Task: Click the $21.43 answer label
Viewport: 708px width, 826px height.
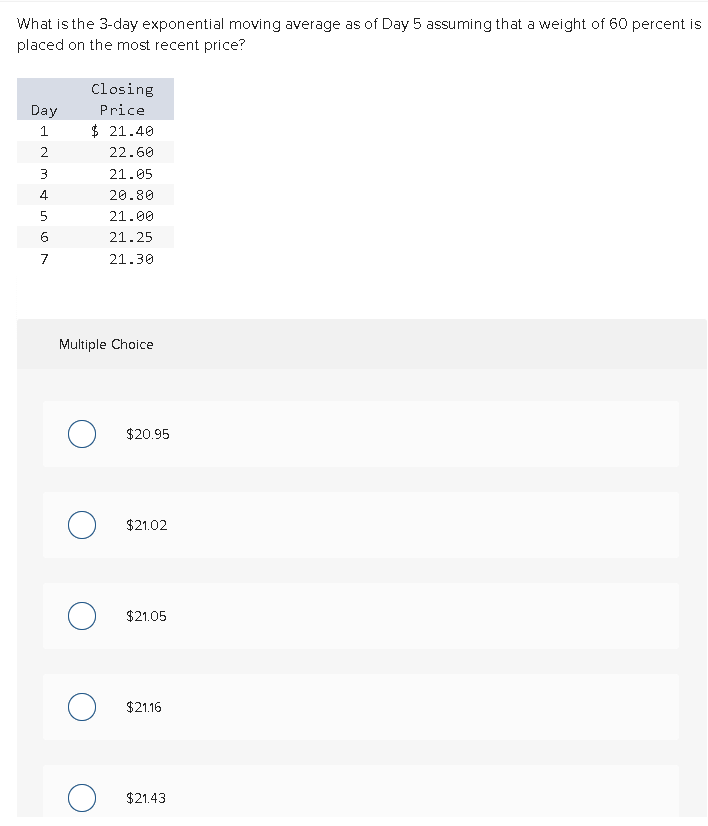Action: pos(145,798)
